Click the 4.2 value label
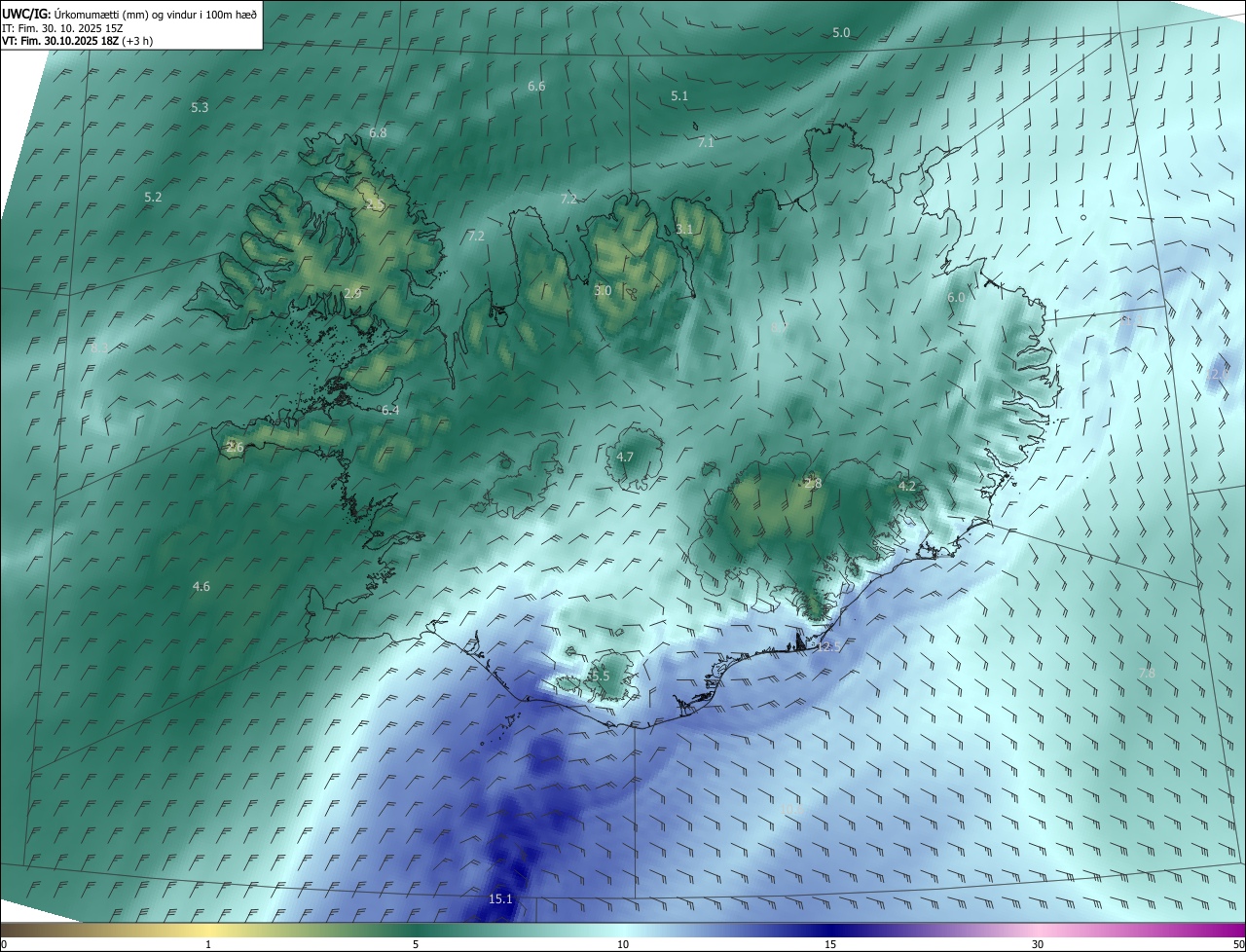This screenshot has width=1246, height=952. (x=906, y=486)
